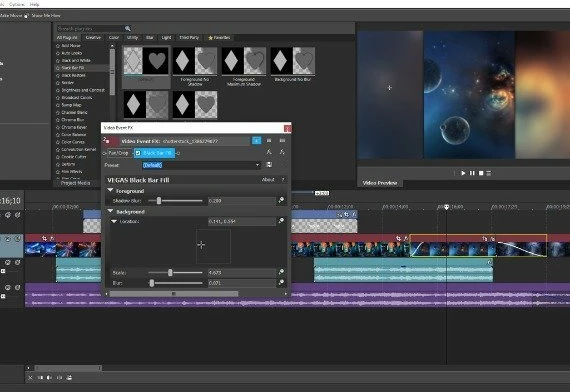
Task: Click the About link
Action: pyautogui.click(x=268, y=180)
